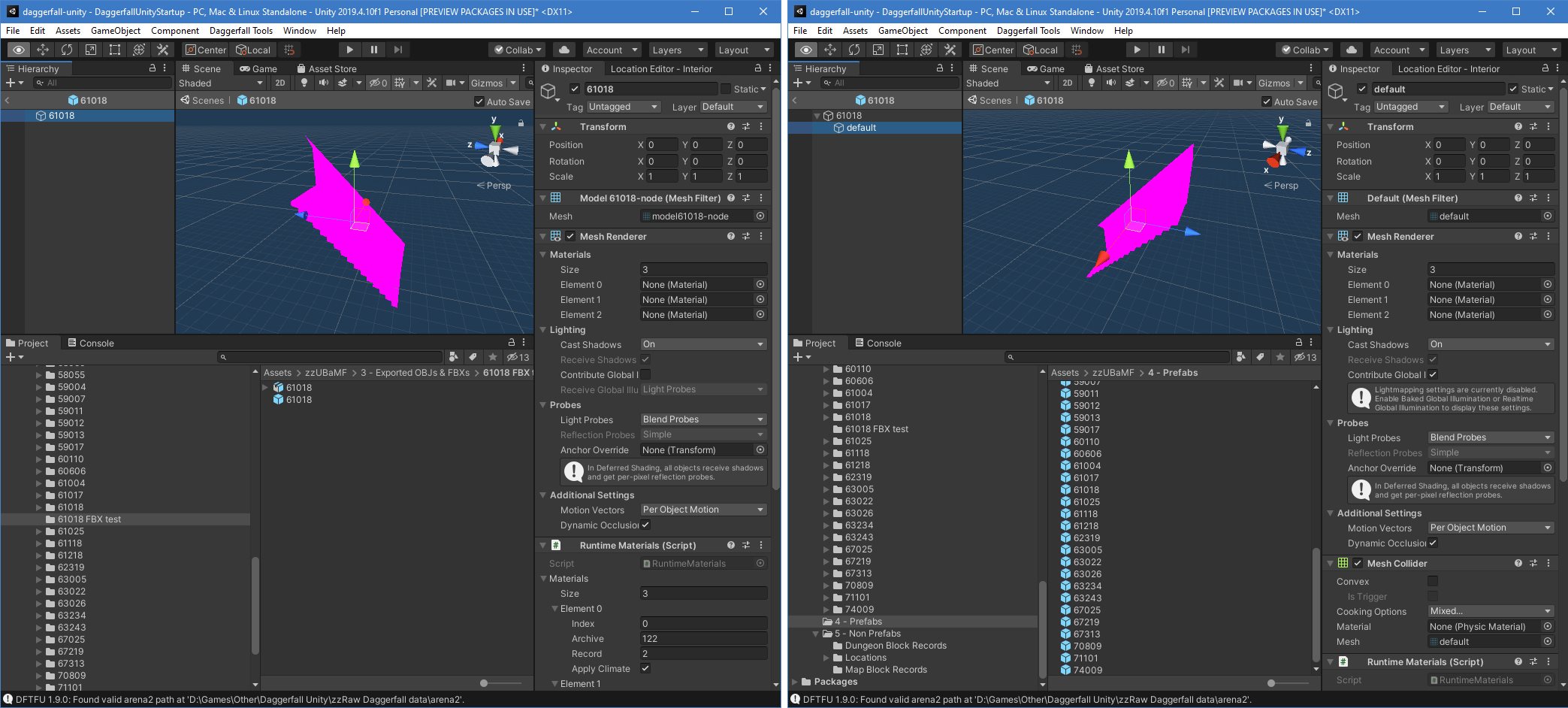
Task: Select the Rotate tool in left window
Action: (67, 50)
